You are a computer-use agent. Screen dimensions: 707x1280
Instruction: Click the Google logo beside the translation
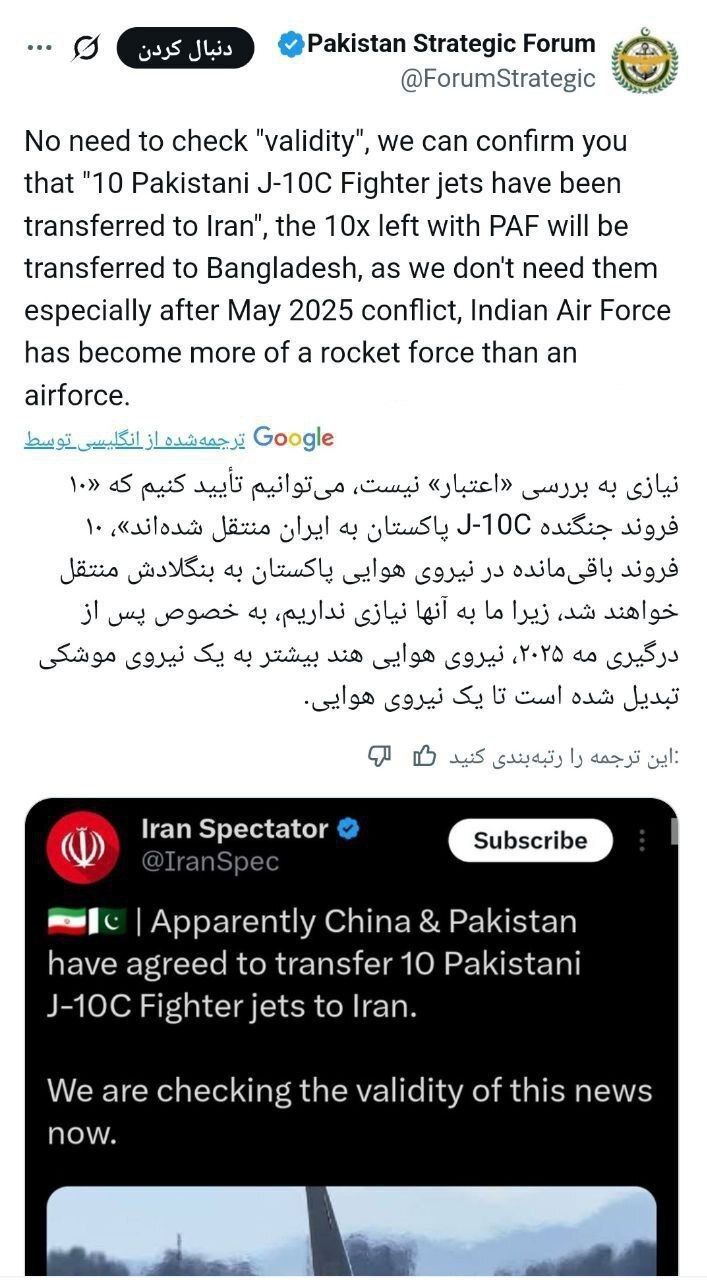pyautogui.click(x=293, y=438)
